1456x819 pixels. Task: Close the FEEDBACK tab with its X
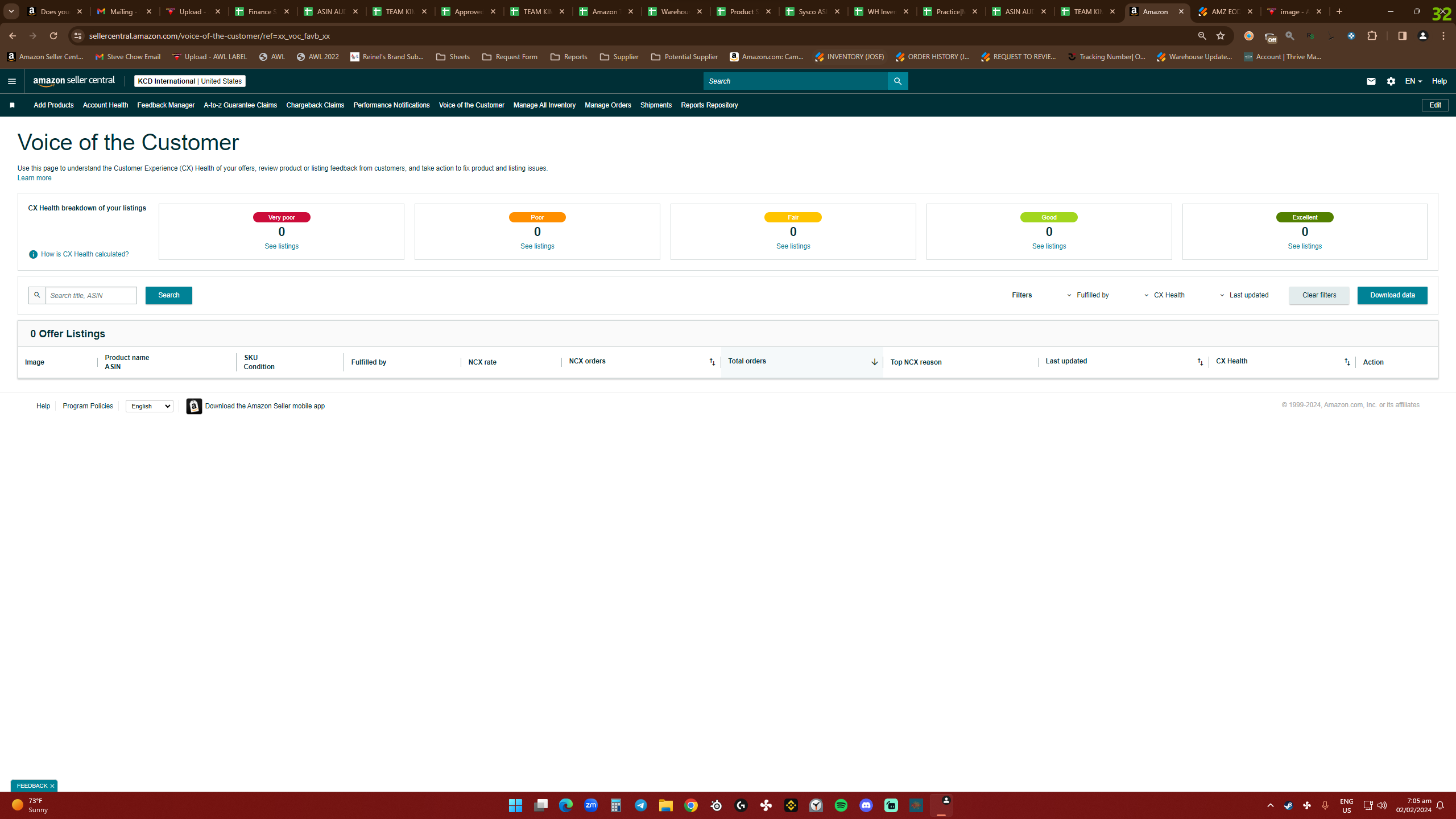pyautogui.click(x=52, y=786)
